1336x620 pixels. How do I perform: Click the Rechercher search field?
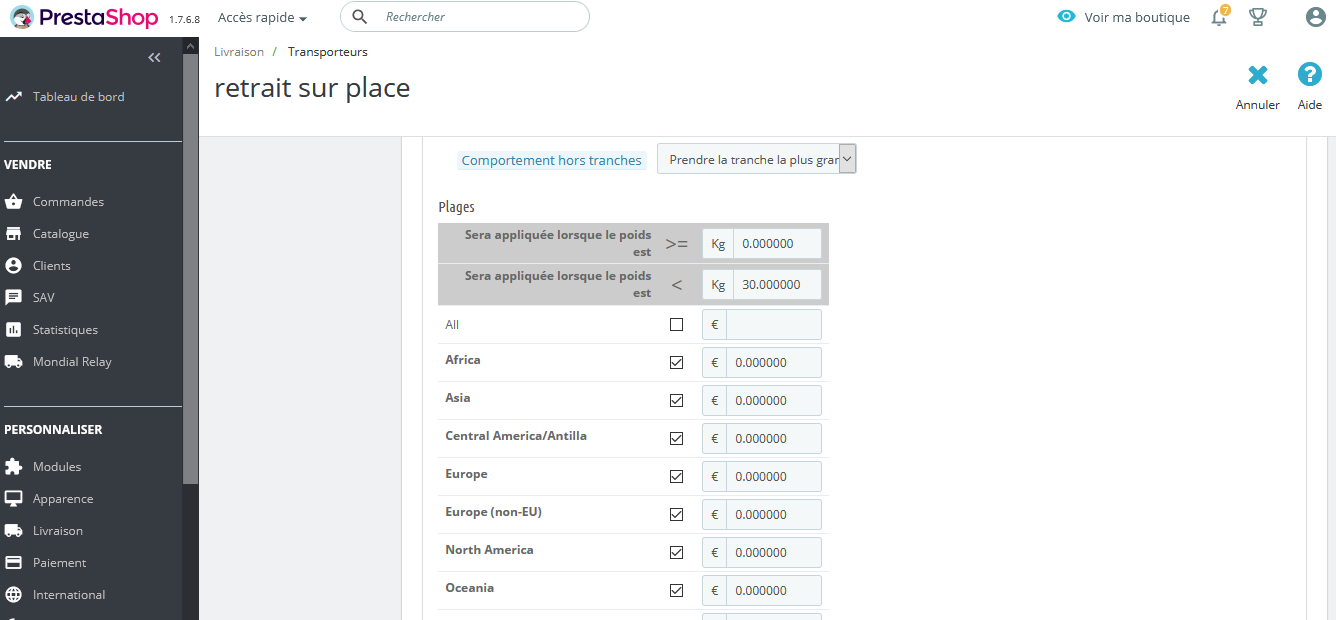pos(480,17)
